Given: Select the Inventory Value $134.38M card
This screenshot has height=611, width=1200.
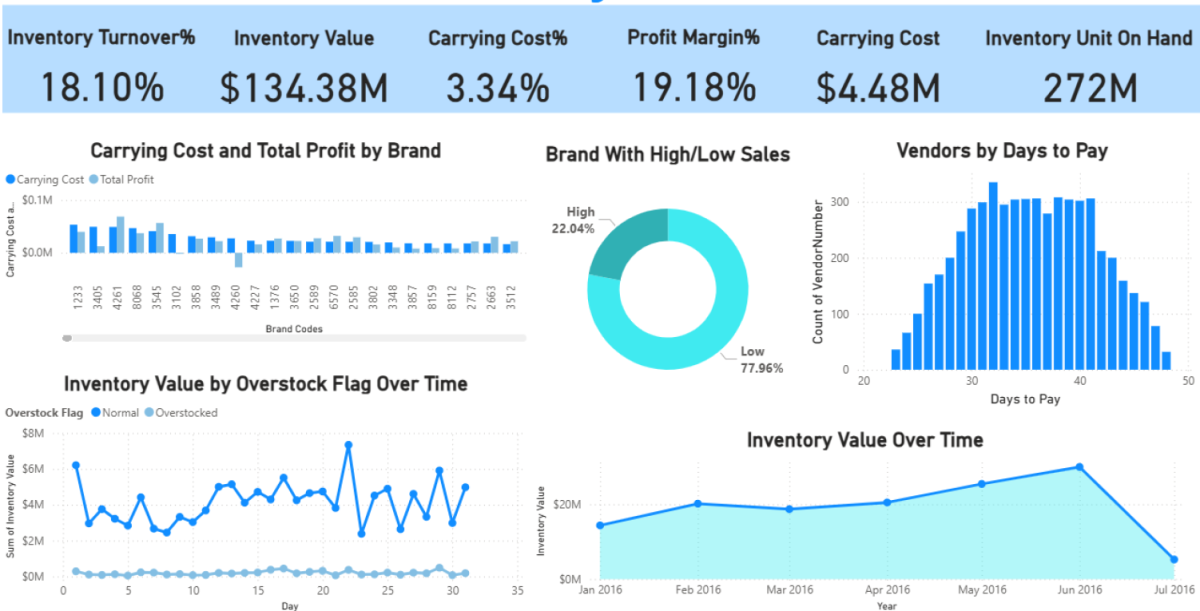Looking at the screenshot, I should pos(304,88).
